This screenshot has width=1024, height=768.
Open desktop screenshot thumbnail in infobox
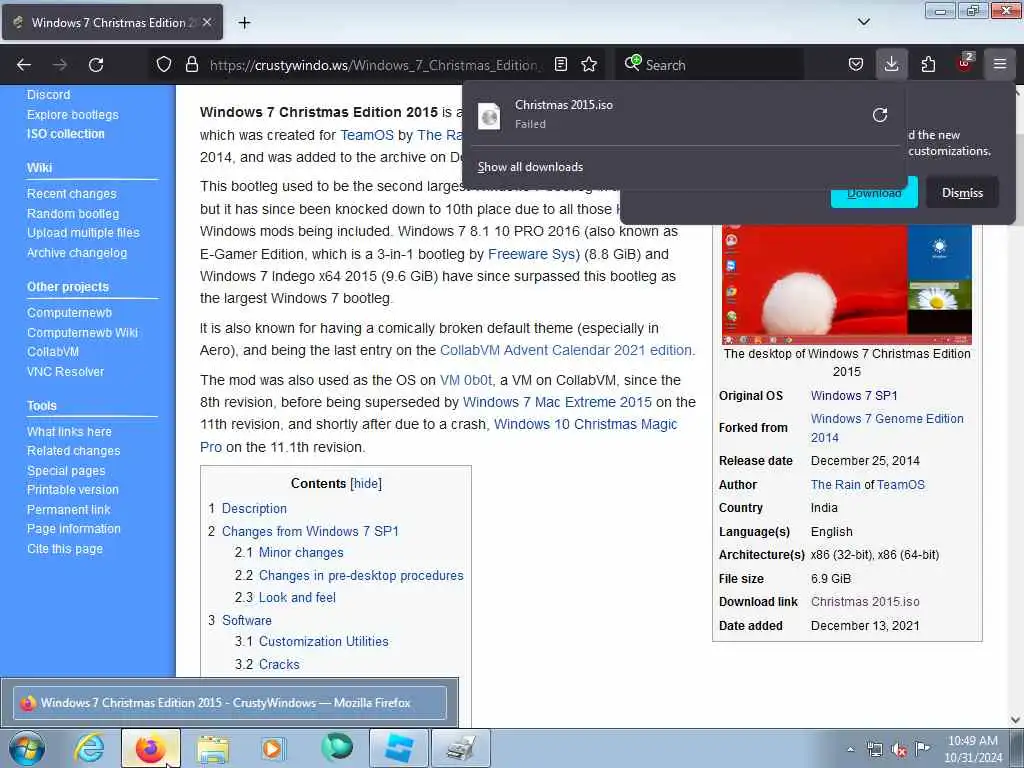(846, 284)
